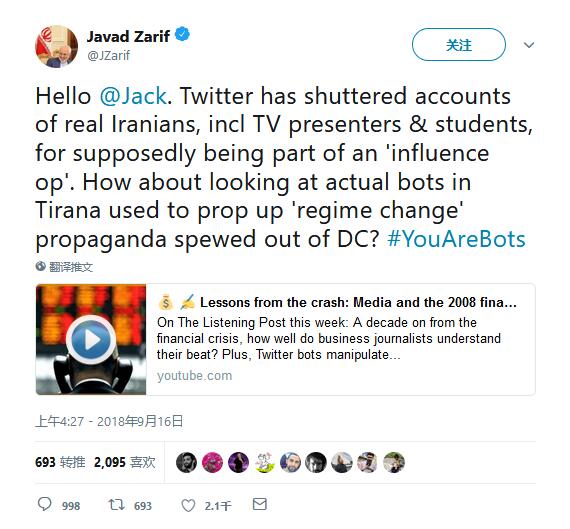Viewport: 570px width, 529px height.
Task: Click the envelope direct message icon
Action: 260,504
